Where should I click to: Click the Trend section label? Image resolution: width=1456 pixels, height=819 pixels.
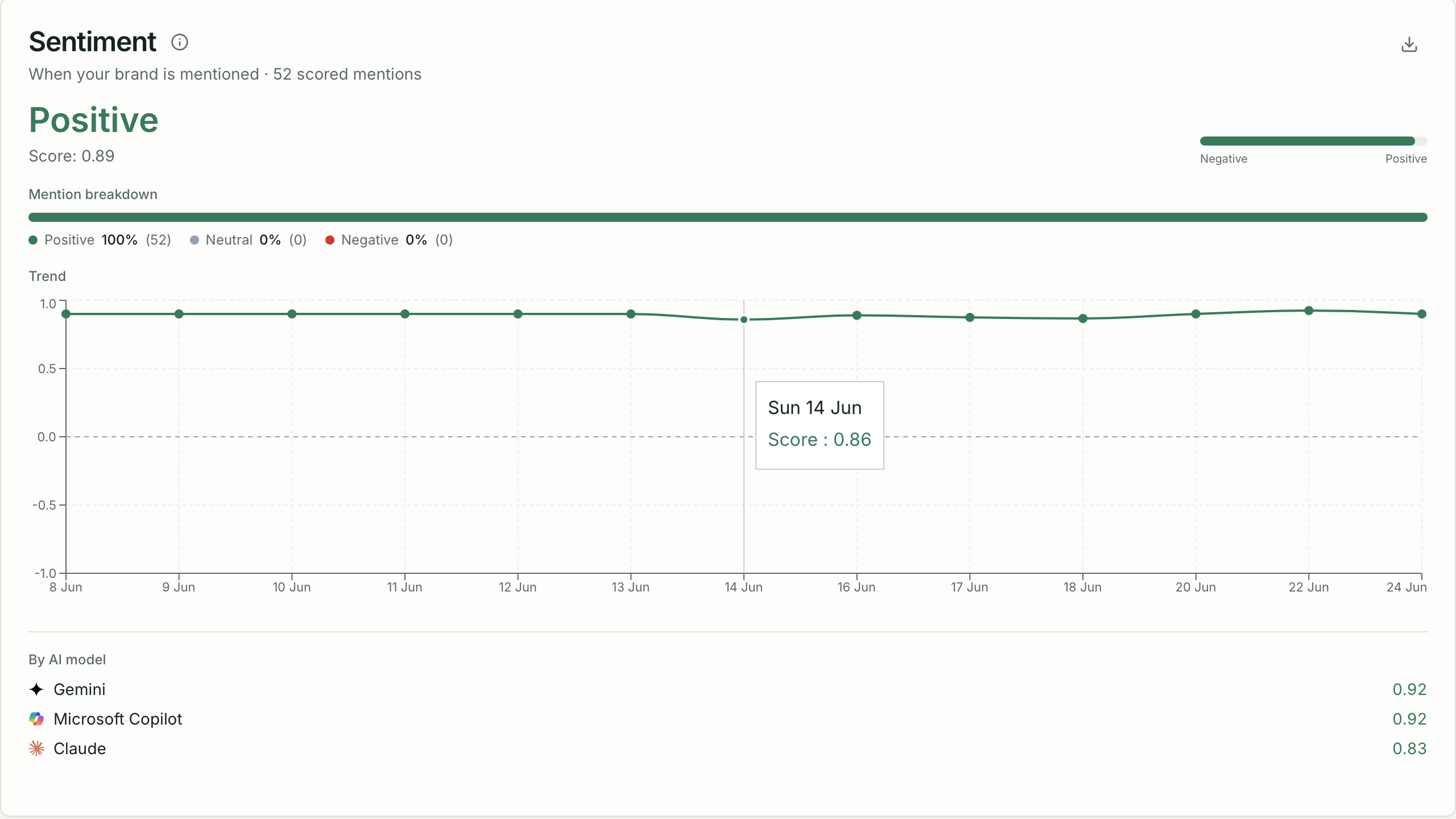click(47, 276)
